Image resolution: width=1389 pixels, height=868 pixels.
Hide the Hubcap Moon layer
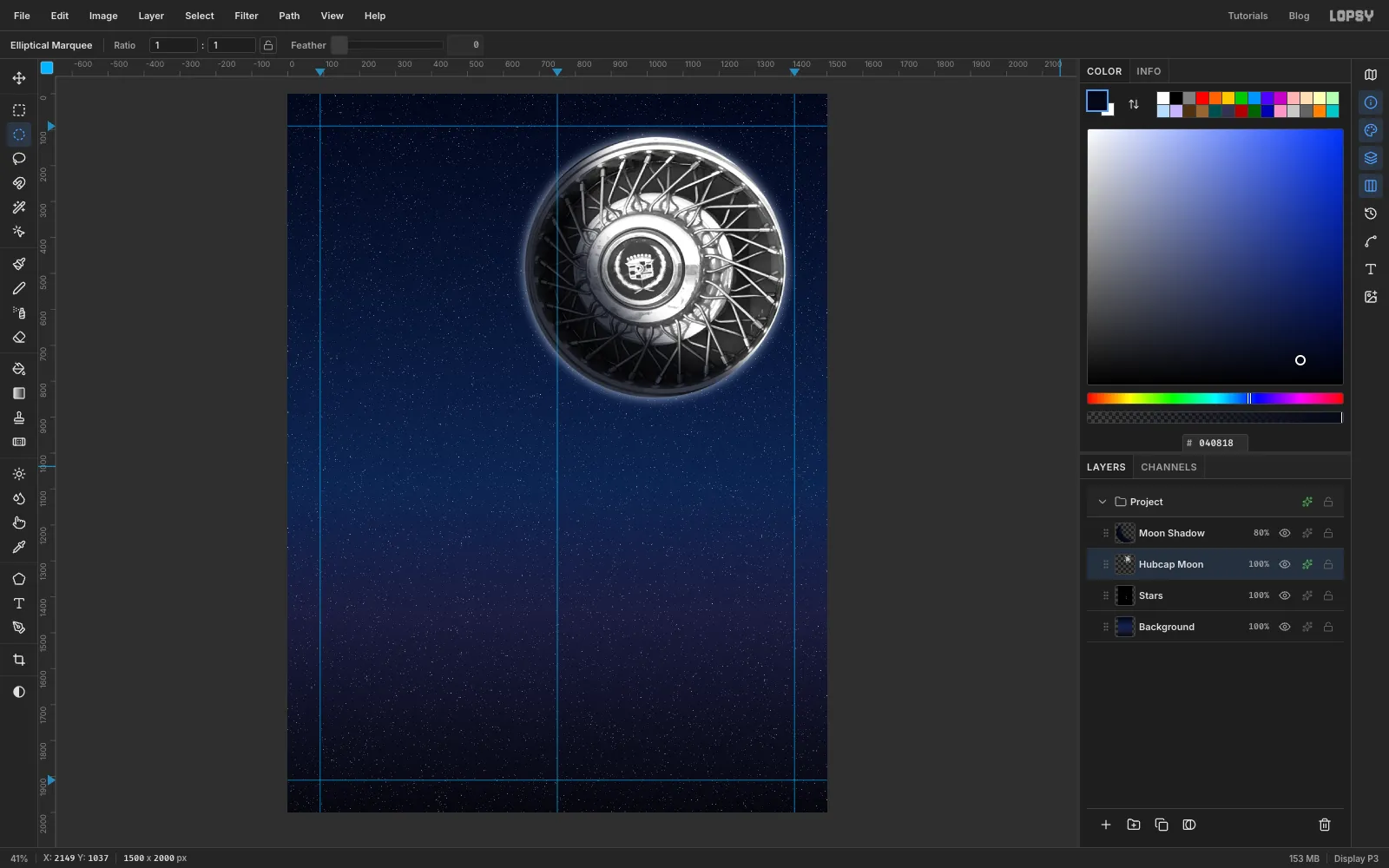click(x=1285, y=564)
